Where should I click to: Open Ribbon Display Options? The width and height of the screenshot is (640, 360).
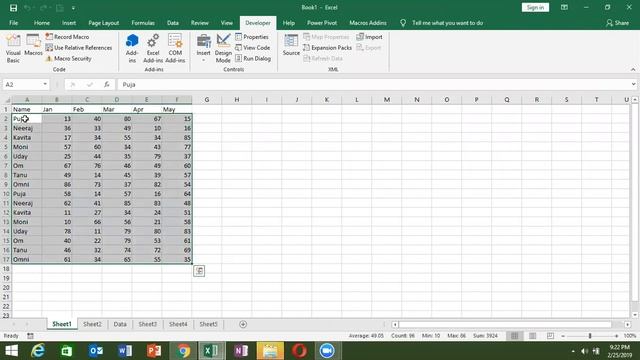point(564,7)
